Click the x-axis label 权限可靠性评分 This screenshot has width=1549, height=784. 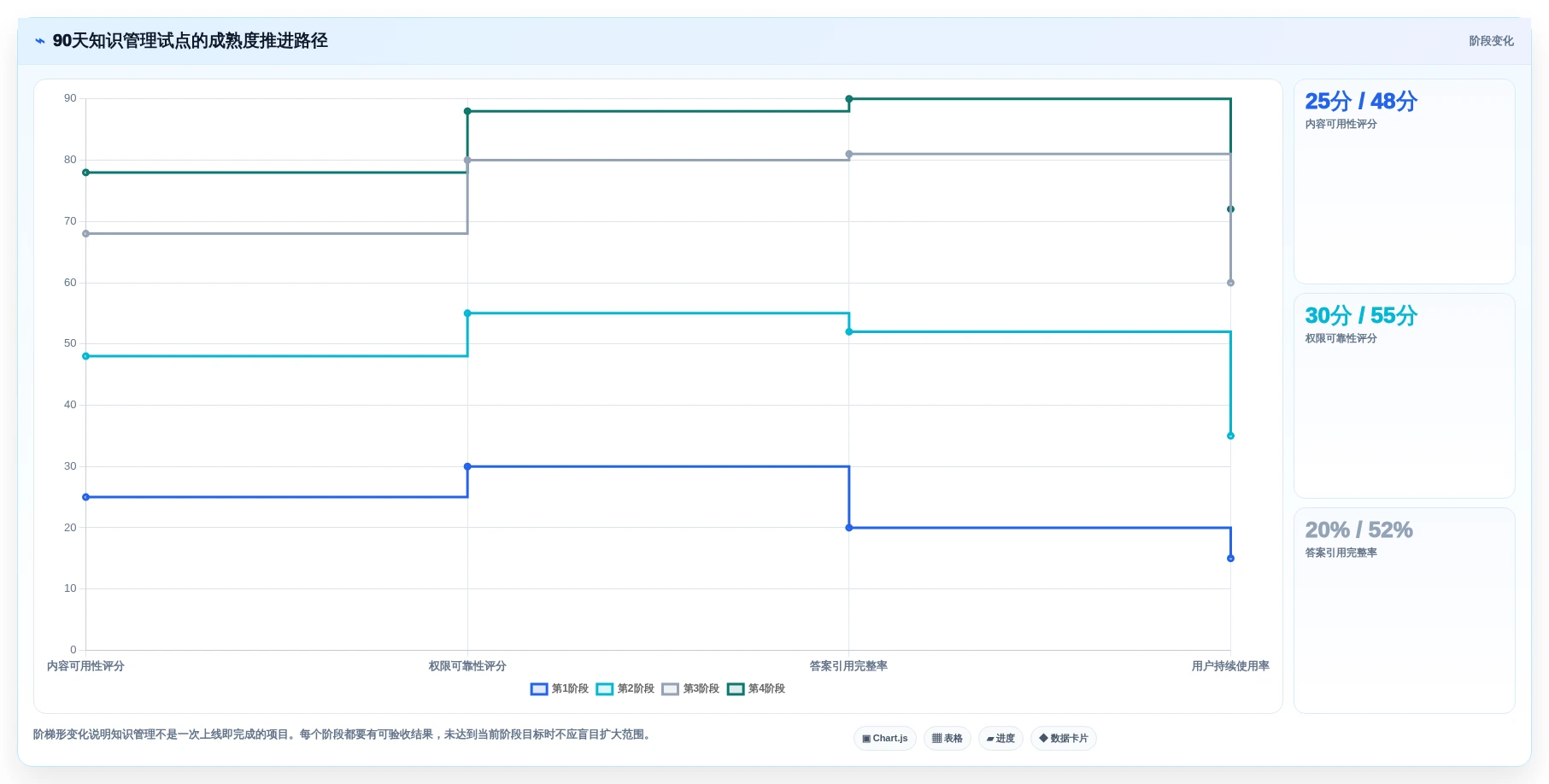click(467, 665)
